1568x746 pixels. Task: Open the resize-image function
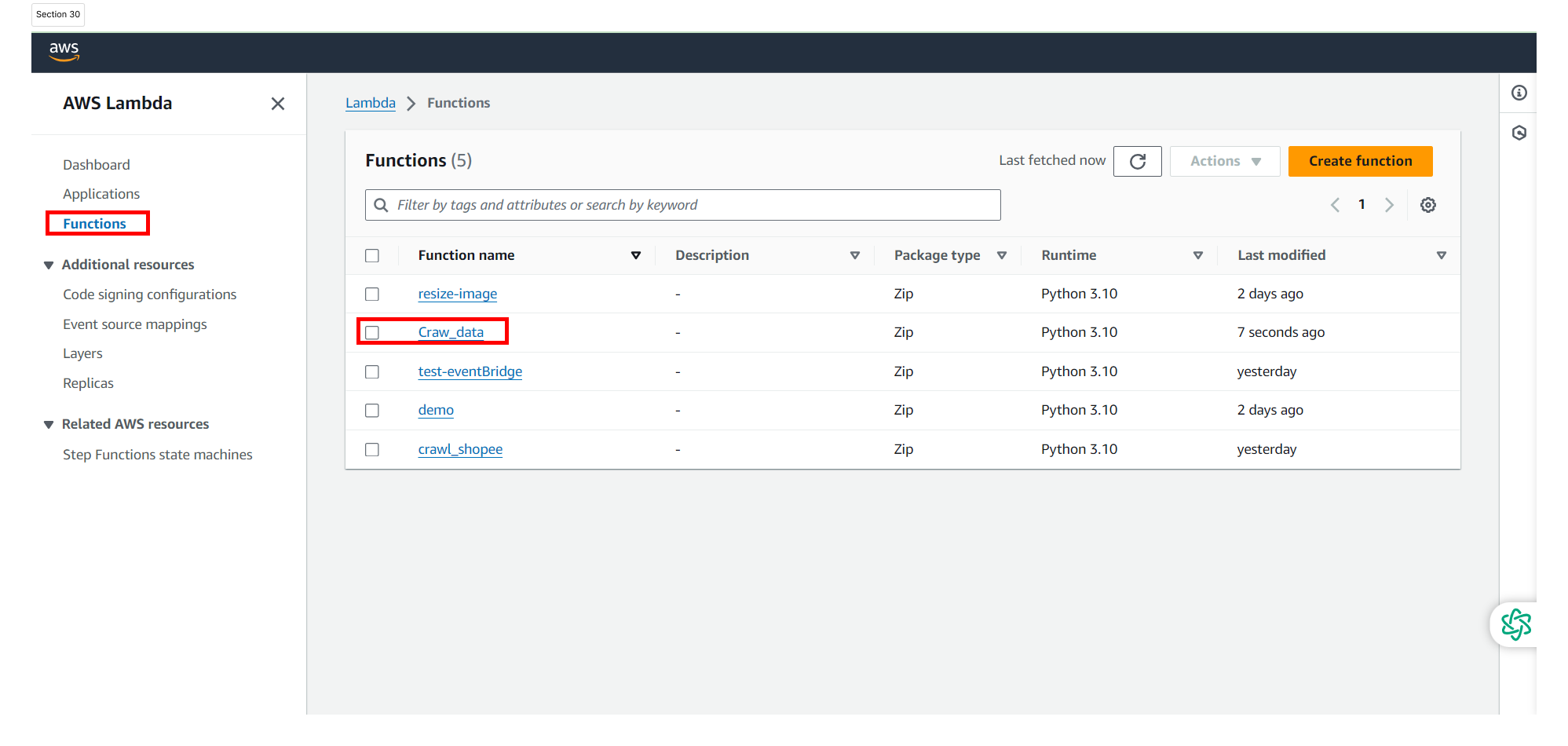coord(458,294)
